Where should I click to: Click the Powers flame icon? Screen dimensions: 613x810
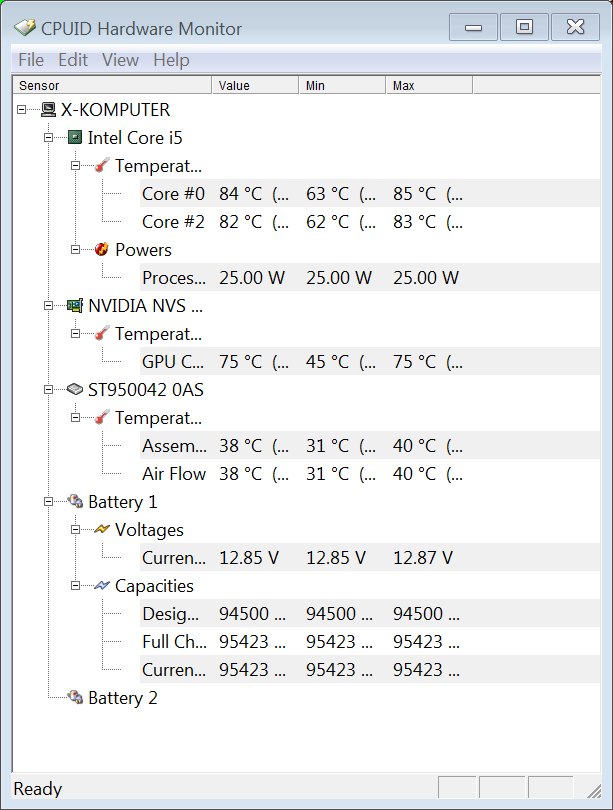(x=102, y=250)
